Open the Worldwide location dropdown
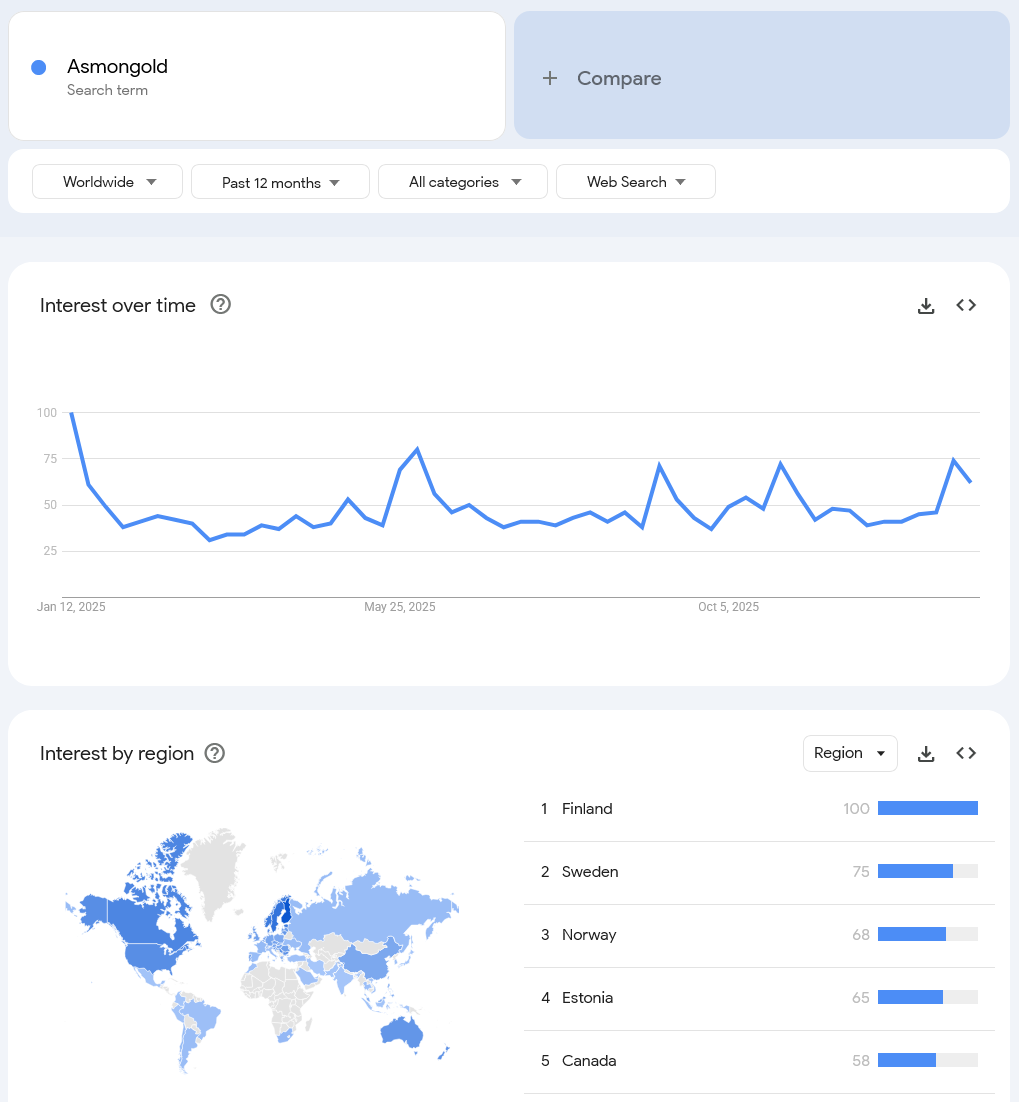The width and height of the screenshot is (1019, 1102). coord(108,182)
